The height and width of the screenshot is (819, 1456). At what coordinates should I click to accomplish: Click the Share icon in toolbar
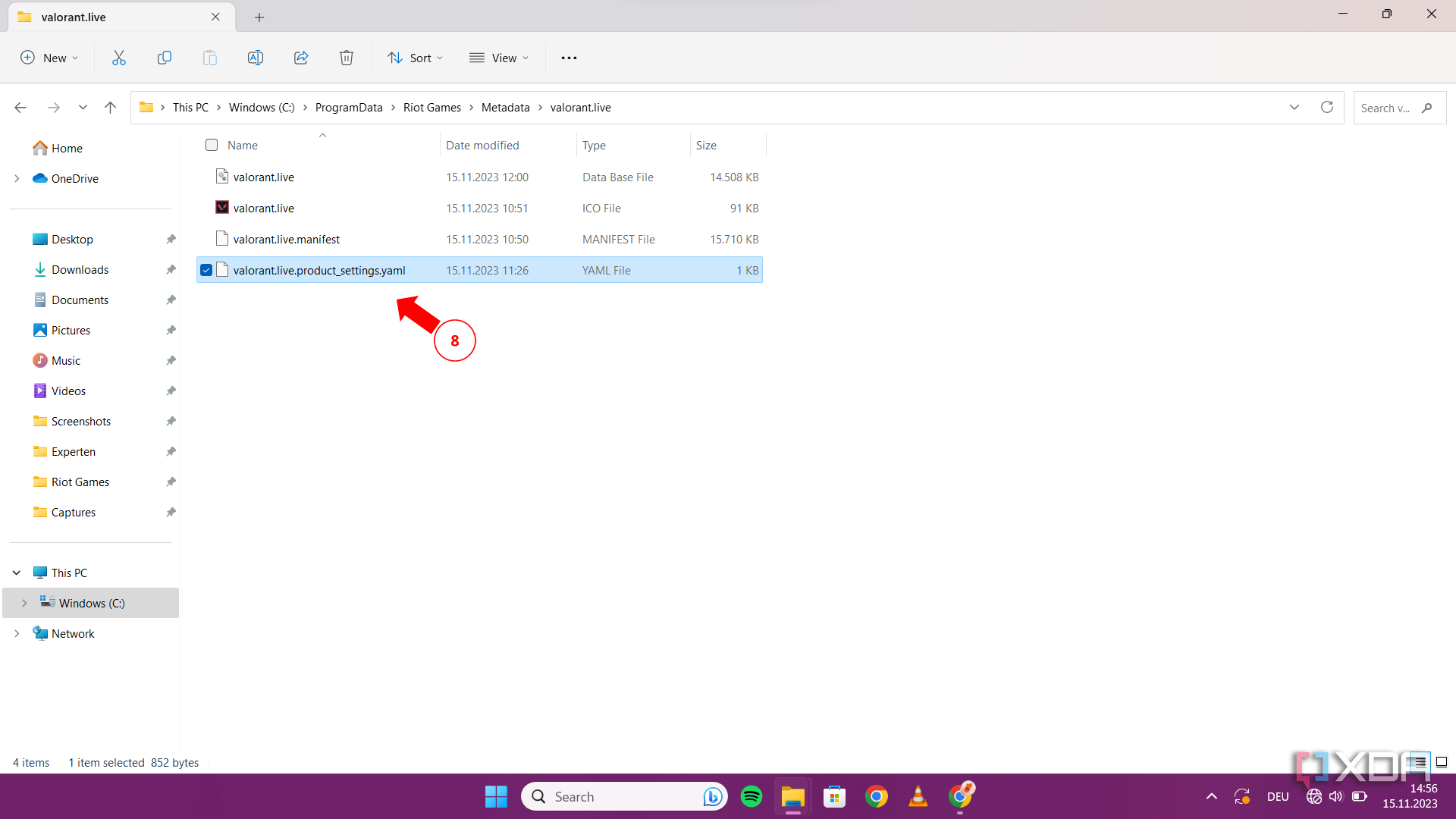pyautogui.click(x=301, y=58)
